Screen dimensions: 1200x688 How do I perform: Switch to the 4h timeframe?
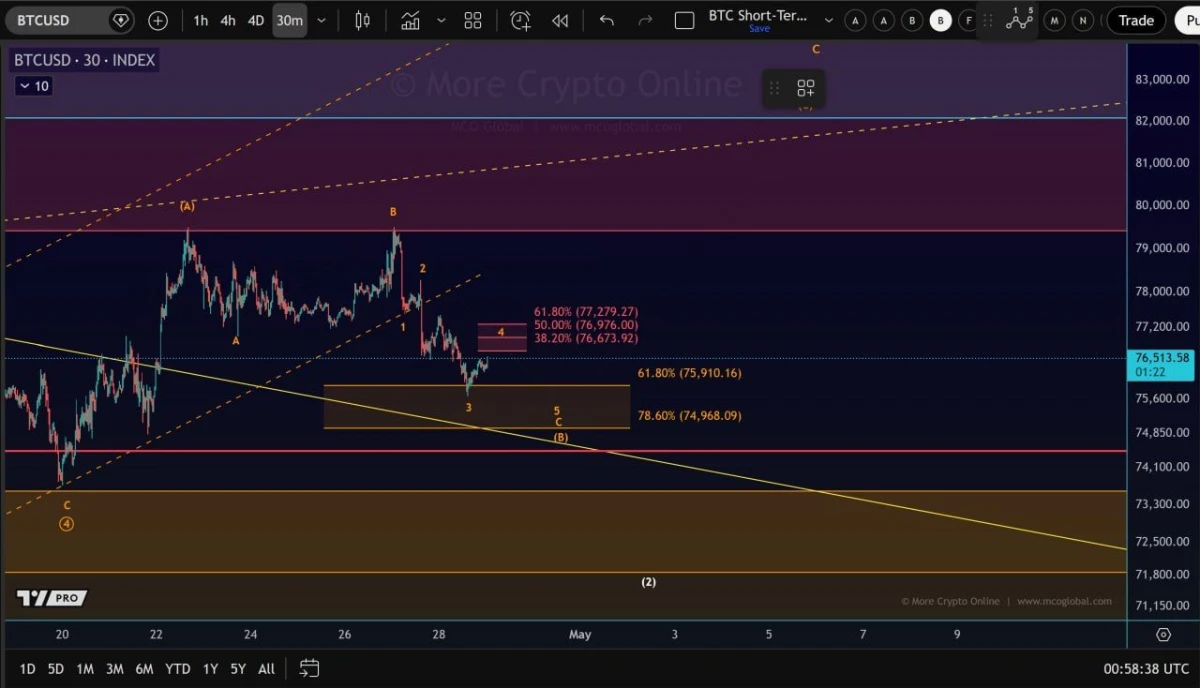coord(228,20)
